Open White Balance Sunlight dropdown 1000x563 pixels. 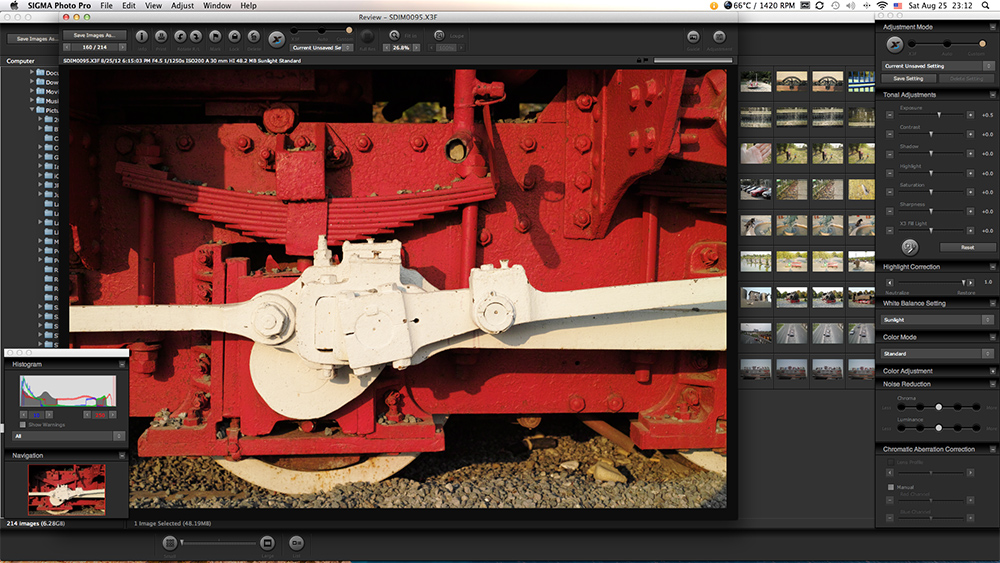pos(938,319)
